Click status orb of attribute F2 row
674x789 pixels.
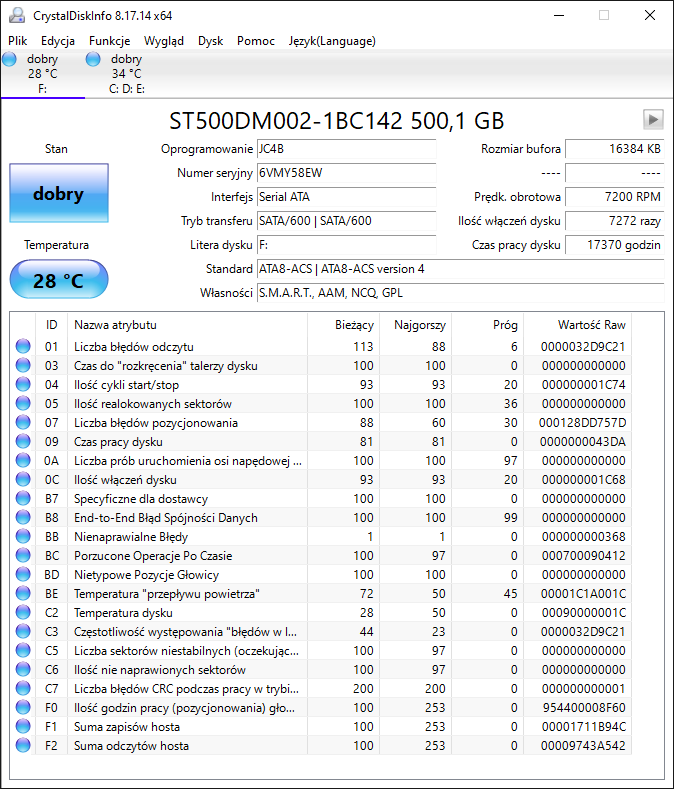pos(23,745)
